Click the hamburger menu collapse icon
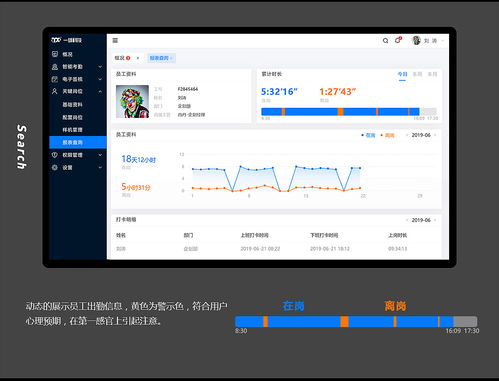 [x=115, y=40]
